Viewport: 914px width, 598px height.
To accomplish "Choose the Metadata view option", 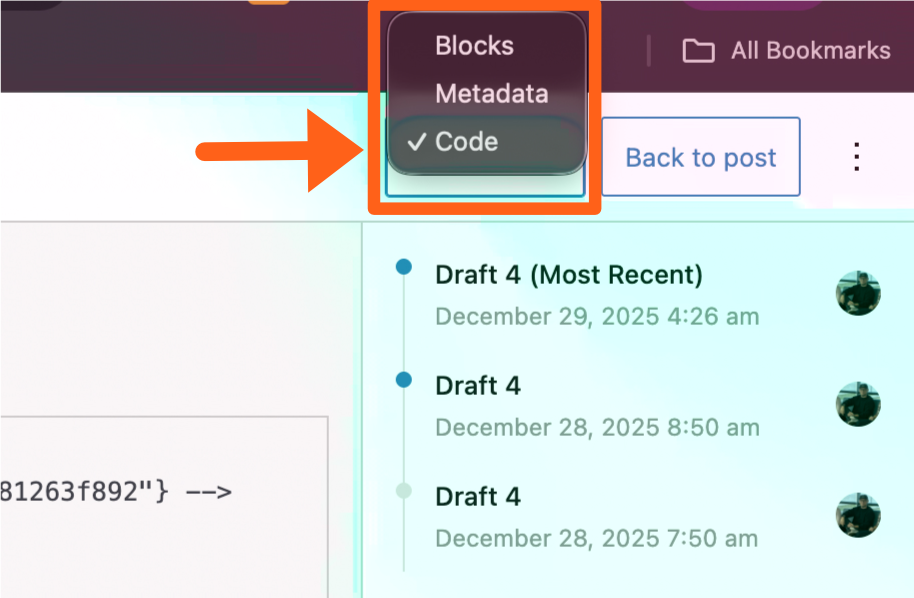I will click(x=491, y=94).
